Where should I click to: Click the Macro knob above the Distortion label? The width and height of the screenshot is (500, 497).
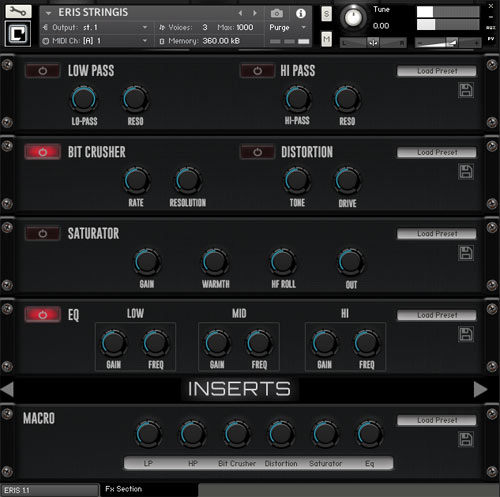point(281,434)
